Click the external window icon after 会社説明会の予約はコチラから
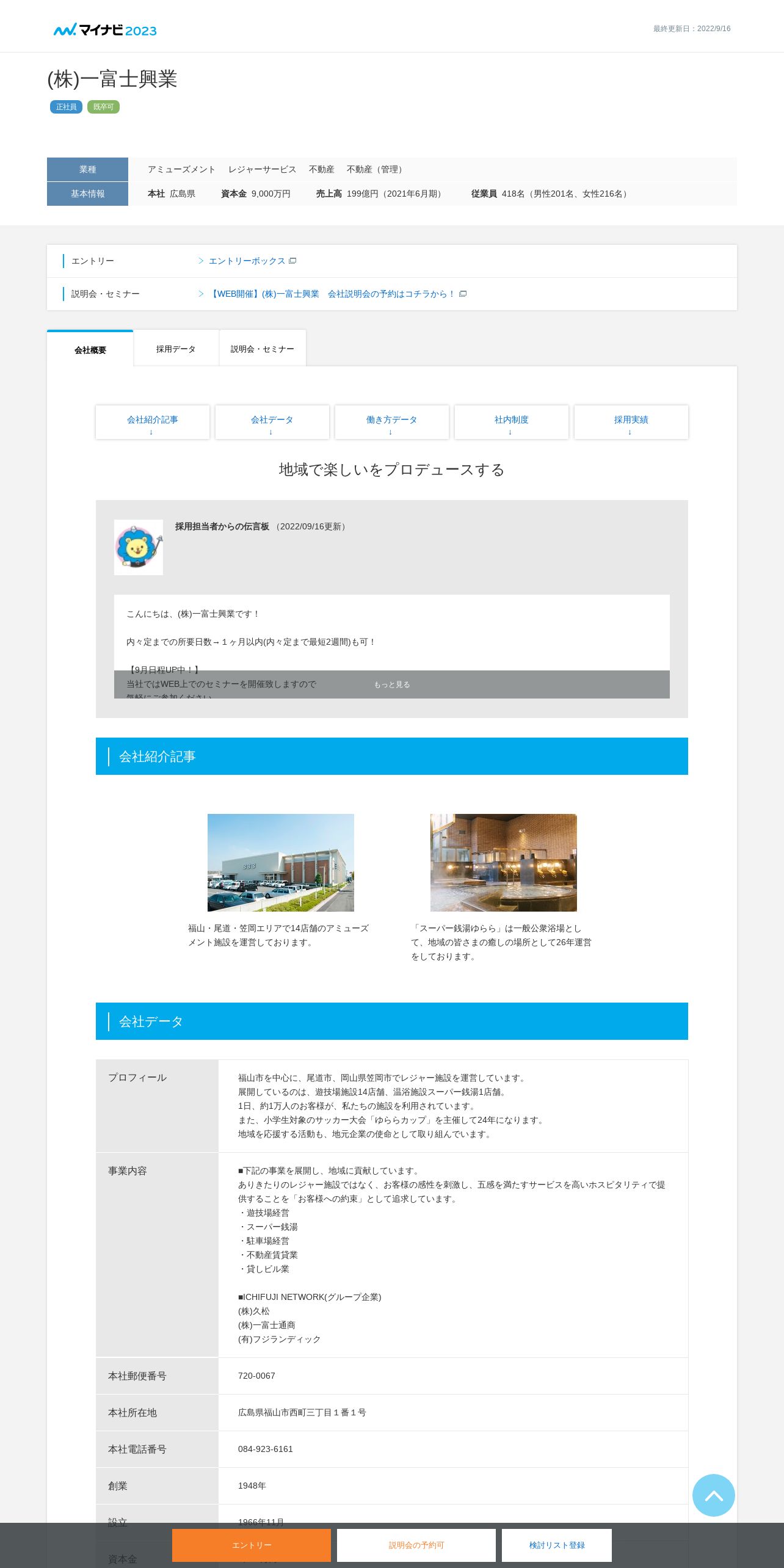The image size is (784, 1568). point(463,294)
